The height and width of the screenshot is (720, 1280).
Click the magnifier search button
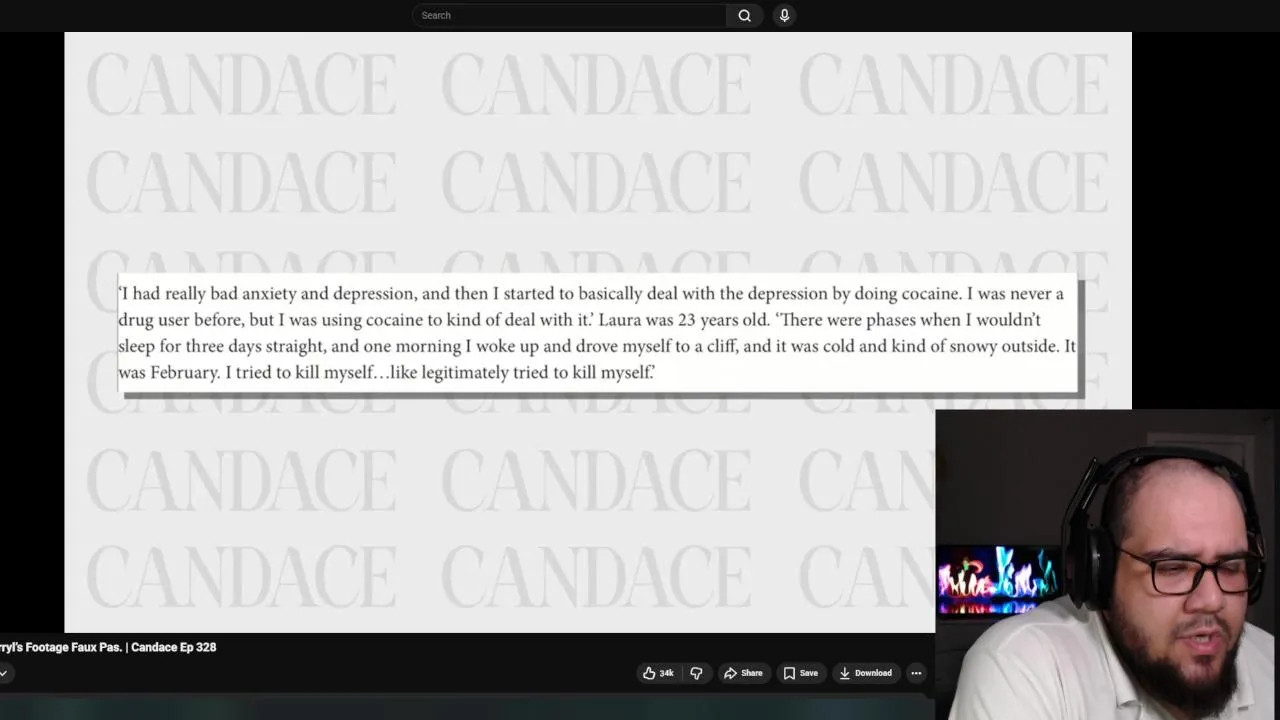pos(744,15)
